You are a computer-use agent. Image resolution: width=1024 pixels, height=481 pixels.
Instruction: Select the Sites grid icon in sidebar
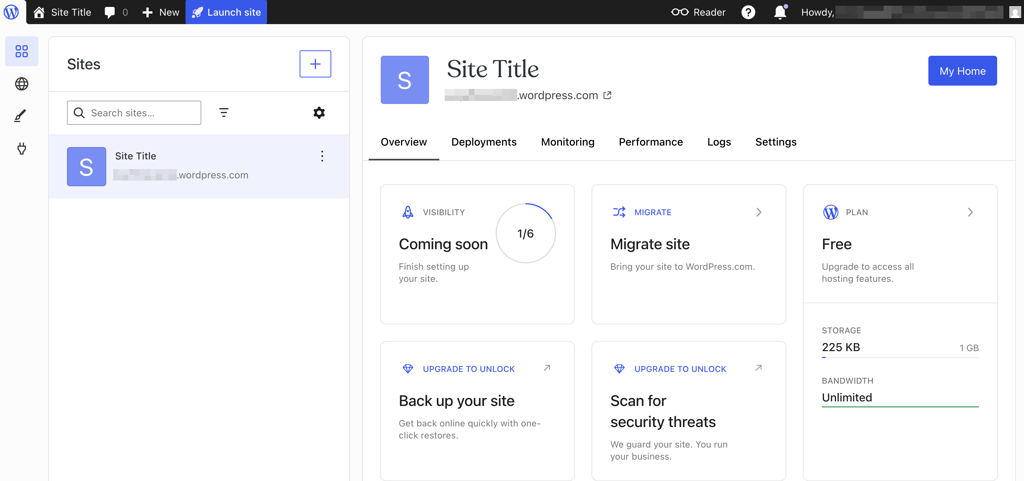coord(22,51)
